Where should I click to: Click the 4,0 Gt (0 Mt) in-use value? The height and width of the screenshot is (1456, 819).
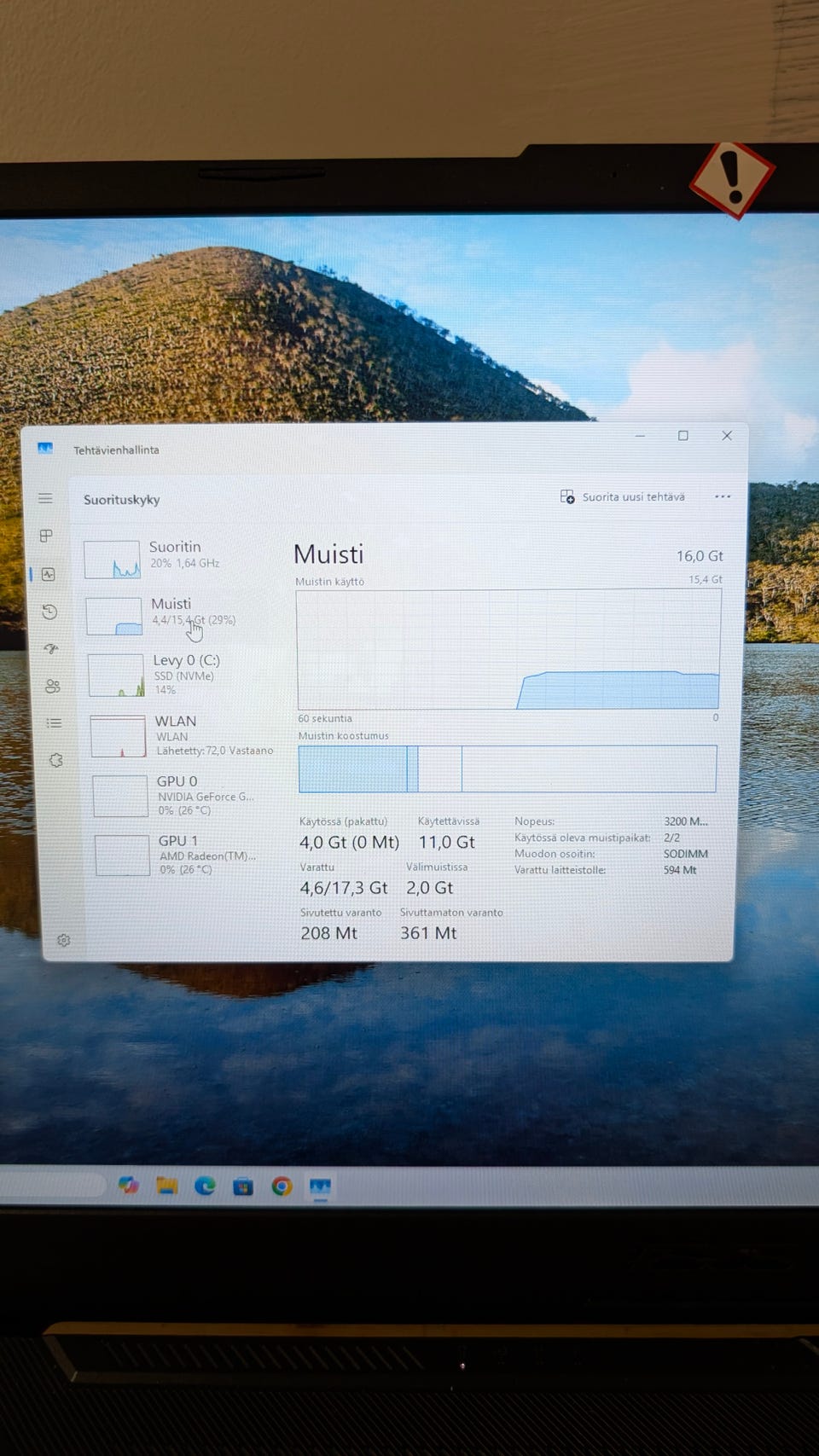(349, 842)
